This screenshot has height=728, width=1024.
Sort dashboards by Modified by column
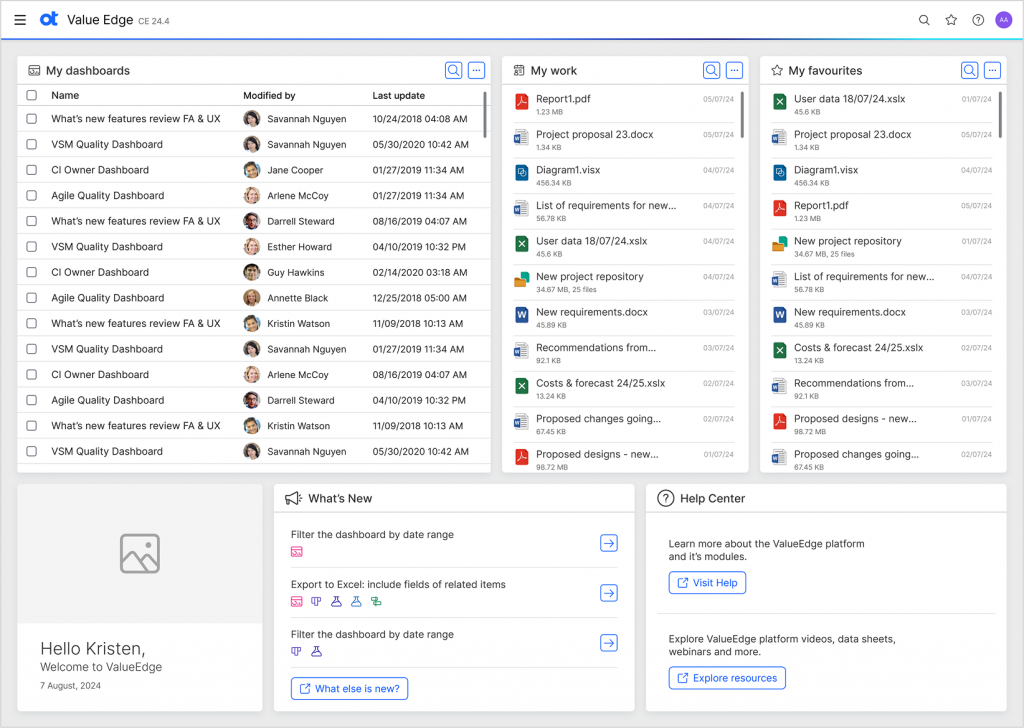[x=269, y=96]
